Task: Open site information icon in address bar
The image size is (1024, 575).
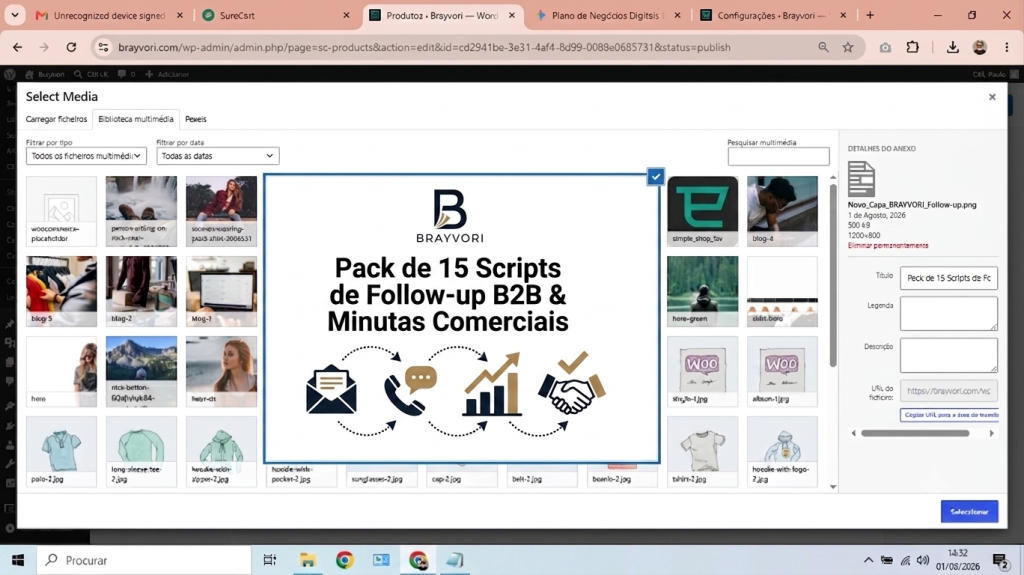Action: [103, 47]
